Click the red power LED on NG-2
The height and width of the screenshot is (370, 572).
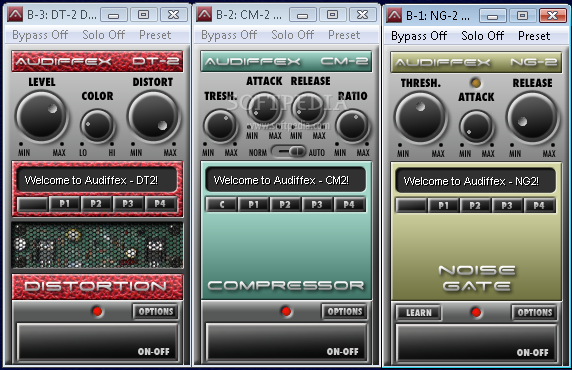tap(476, 312)
